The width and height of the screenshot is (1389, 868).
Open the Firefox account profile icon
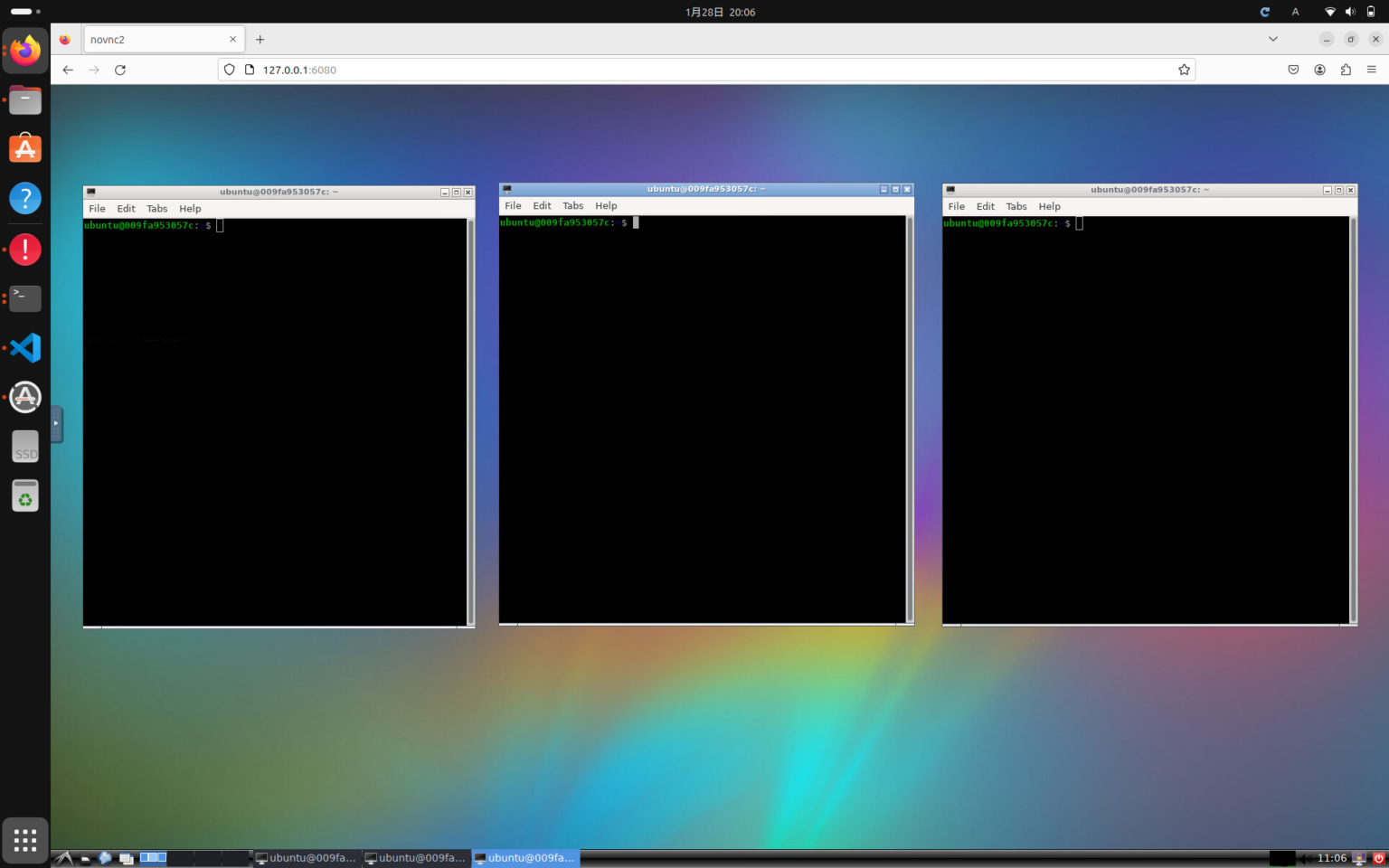pos(1319,70)
